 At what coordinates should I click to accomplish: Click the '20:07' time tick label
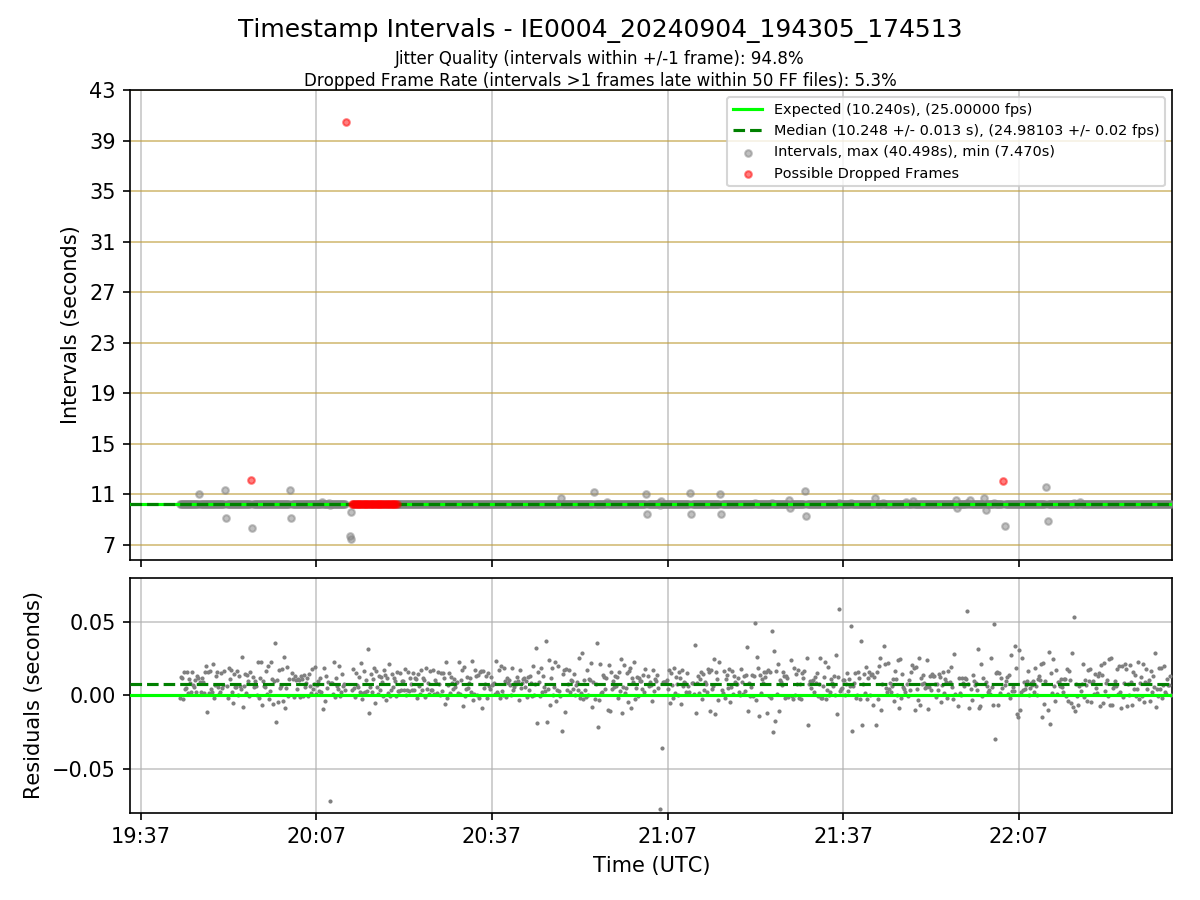coord(316,834)
